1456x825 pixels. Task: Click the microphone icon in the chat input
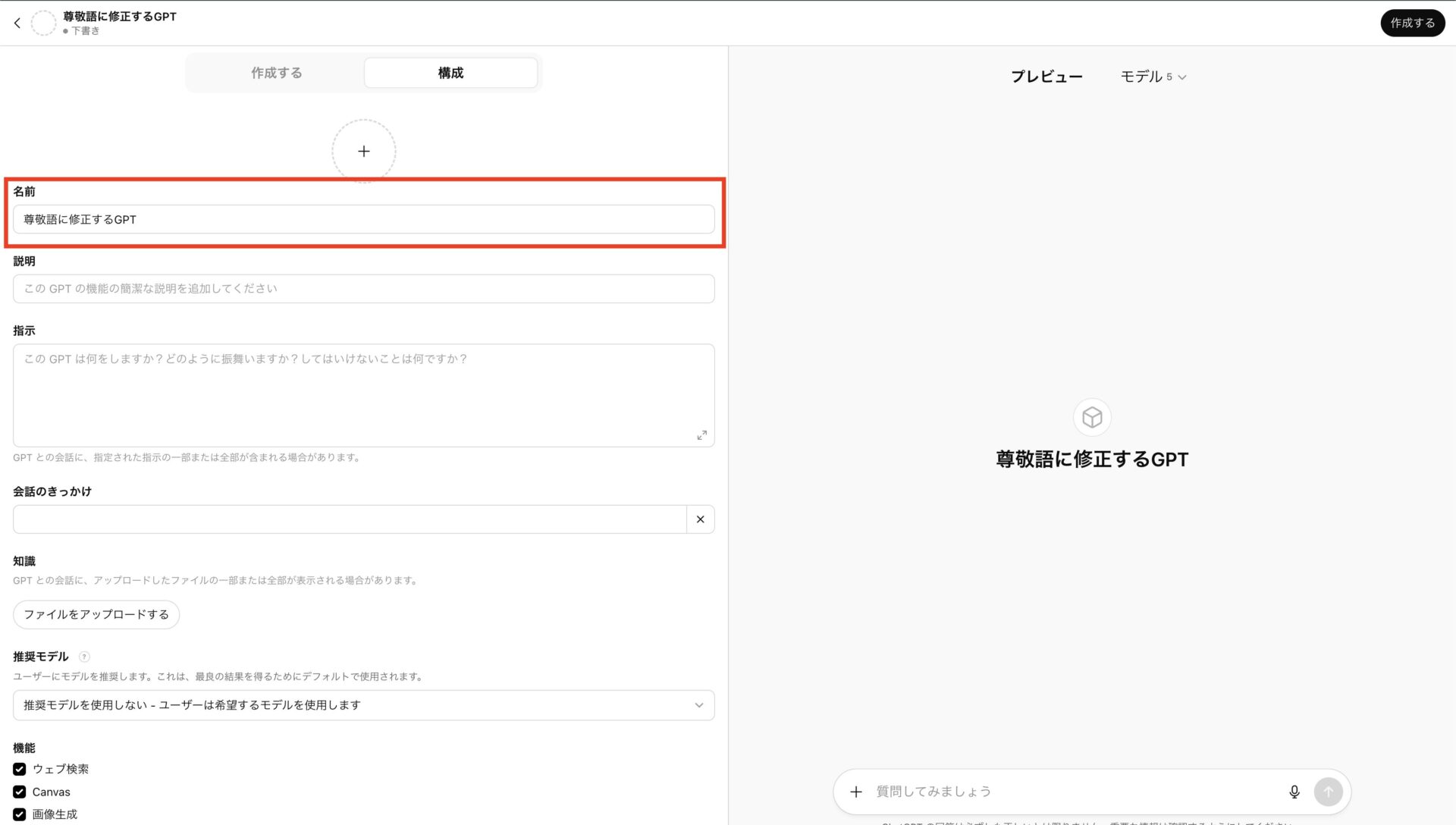pyautogui.click(x=1294, y=791)
